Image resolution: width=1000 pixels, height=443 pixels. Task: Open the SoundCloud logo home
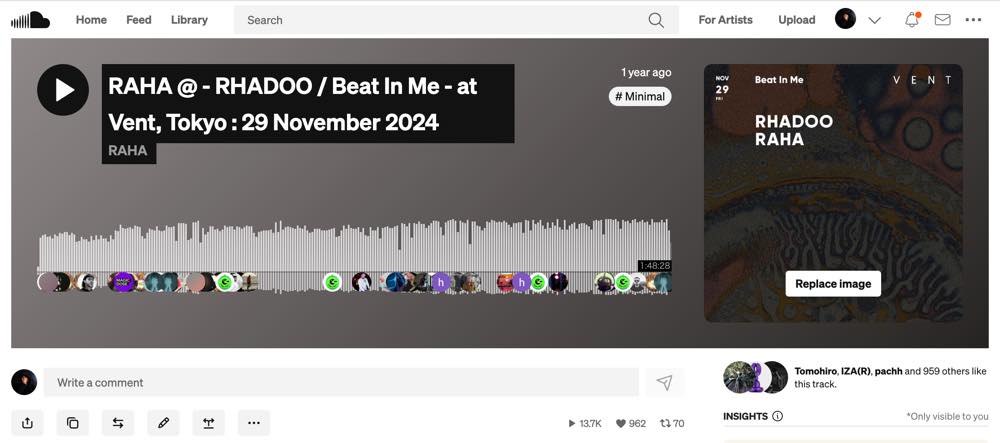click(30, 20)
